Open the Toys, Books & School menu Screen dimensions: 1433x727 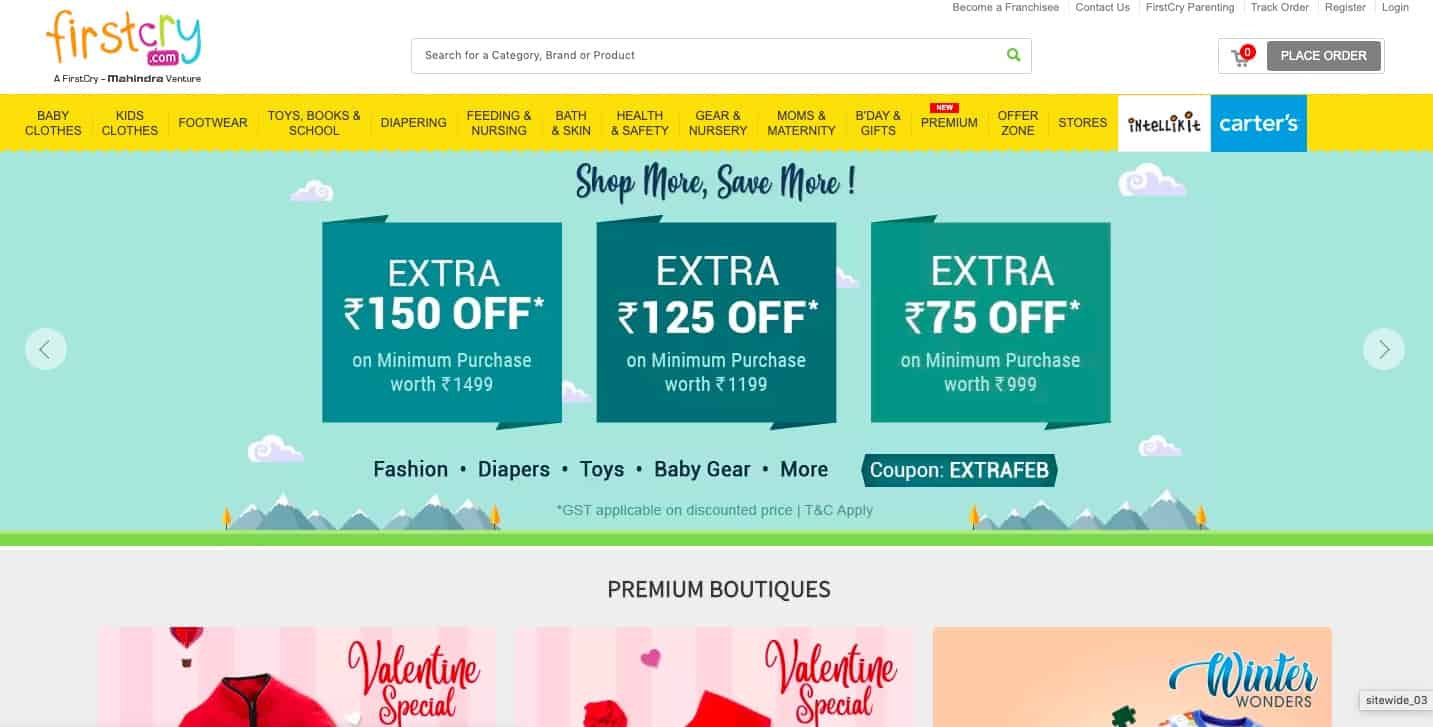314,123
